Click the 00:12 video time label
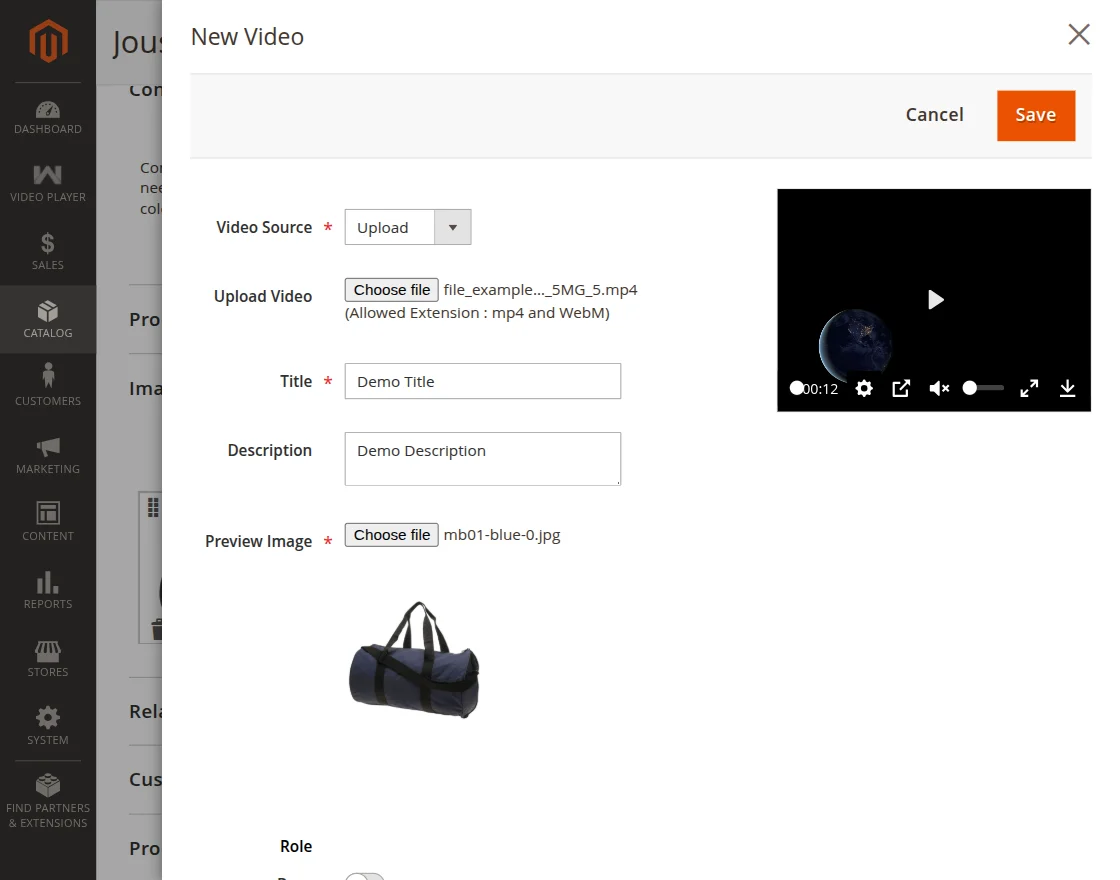1120x880 pixels. pyautogui.click(x=820, y=389)
